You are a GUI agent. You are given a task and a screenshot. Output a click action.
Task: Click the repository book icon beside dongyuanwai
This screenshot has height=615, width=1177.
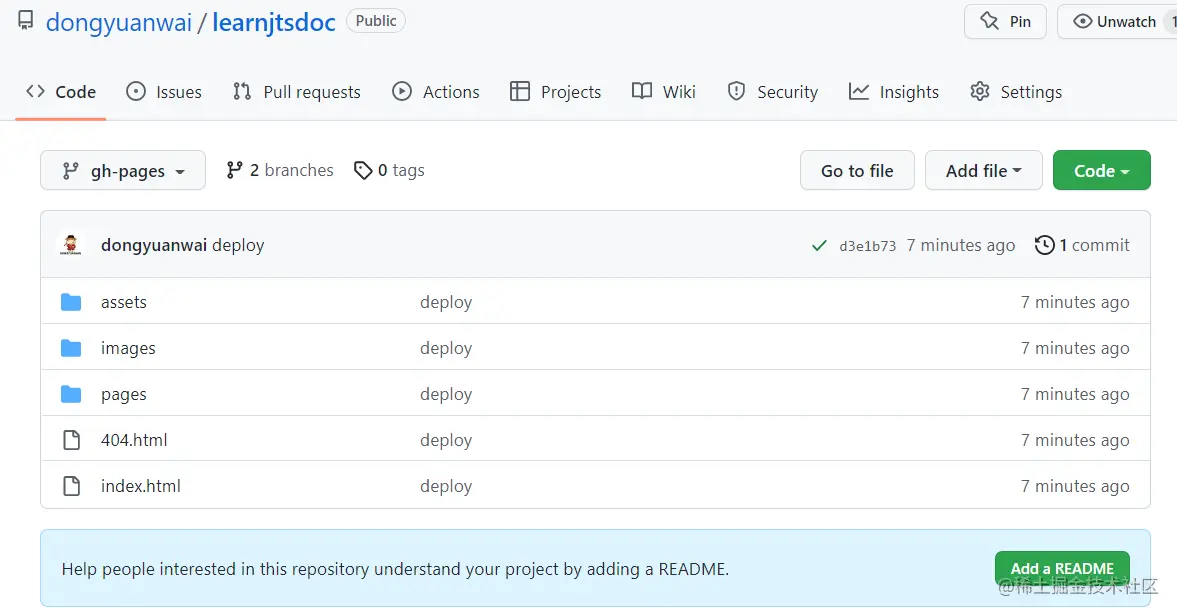pos(26,21)
